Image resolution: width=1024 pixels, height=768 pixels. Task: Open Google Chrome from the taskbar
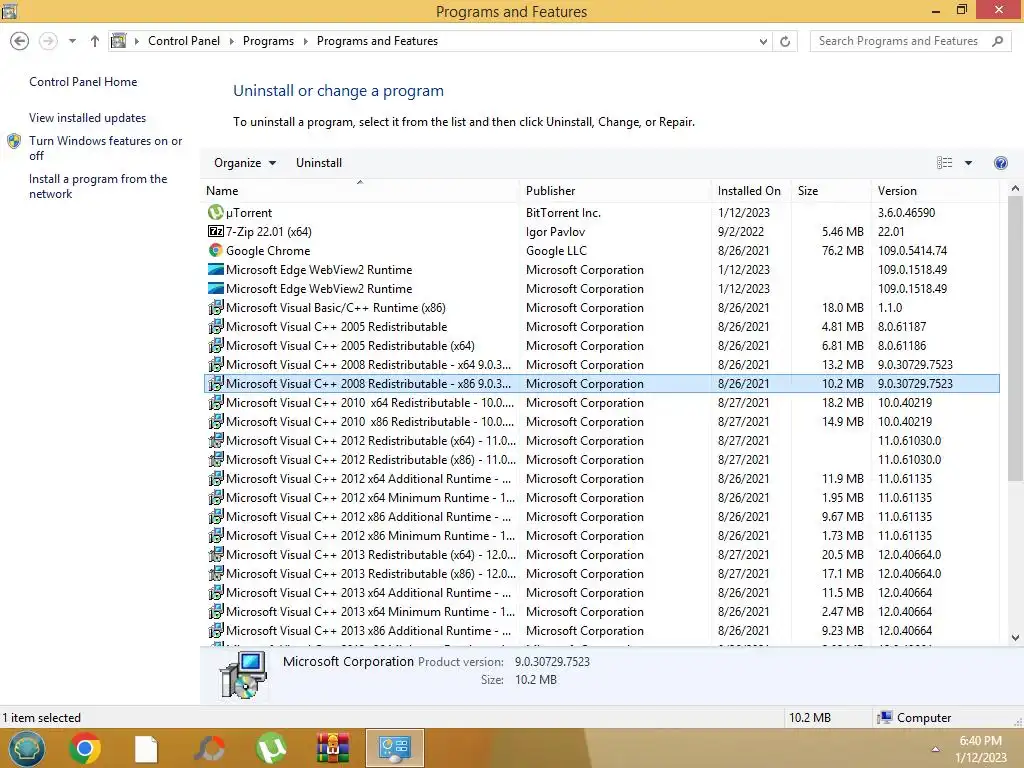click(85, 748)
